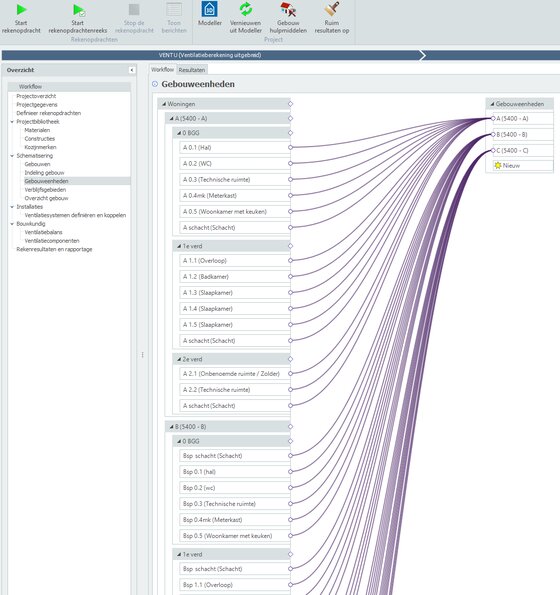Select row Bsp 0.5 (Woonkamer met keuken)

click(234, 536)
